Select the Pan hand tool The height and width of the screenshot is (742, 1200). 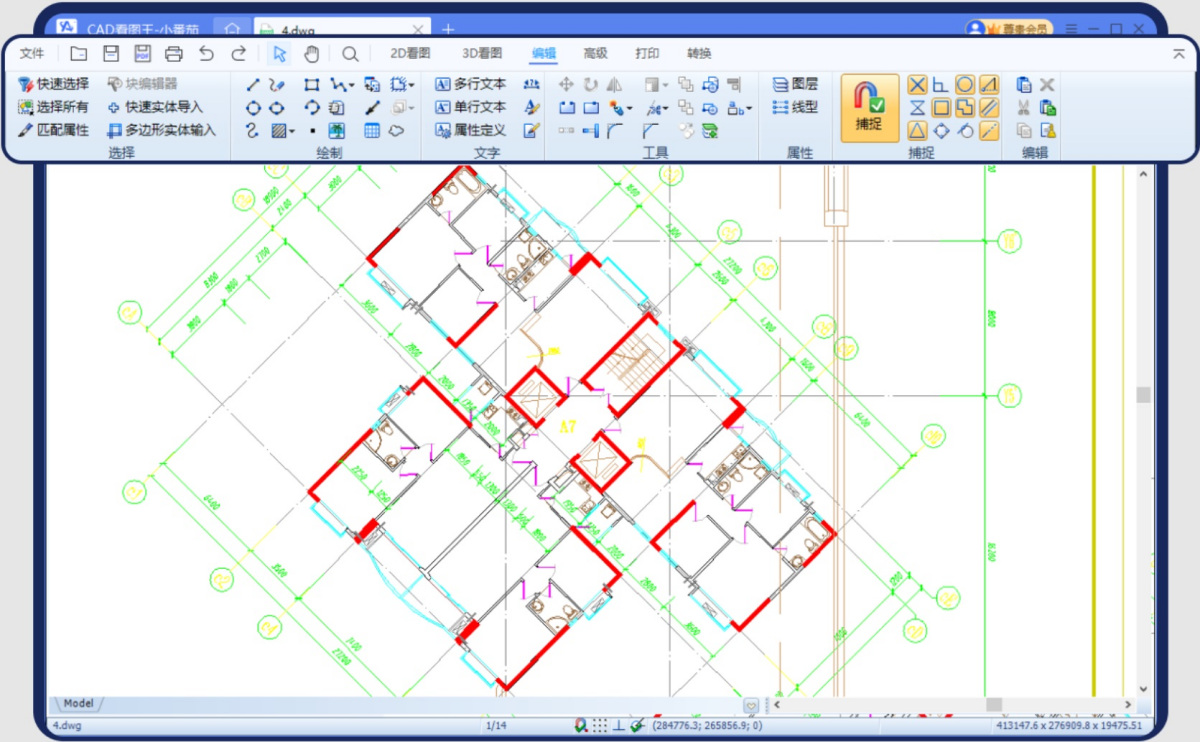coord(311,54)
